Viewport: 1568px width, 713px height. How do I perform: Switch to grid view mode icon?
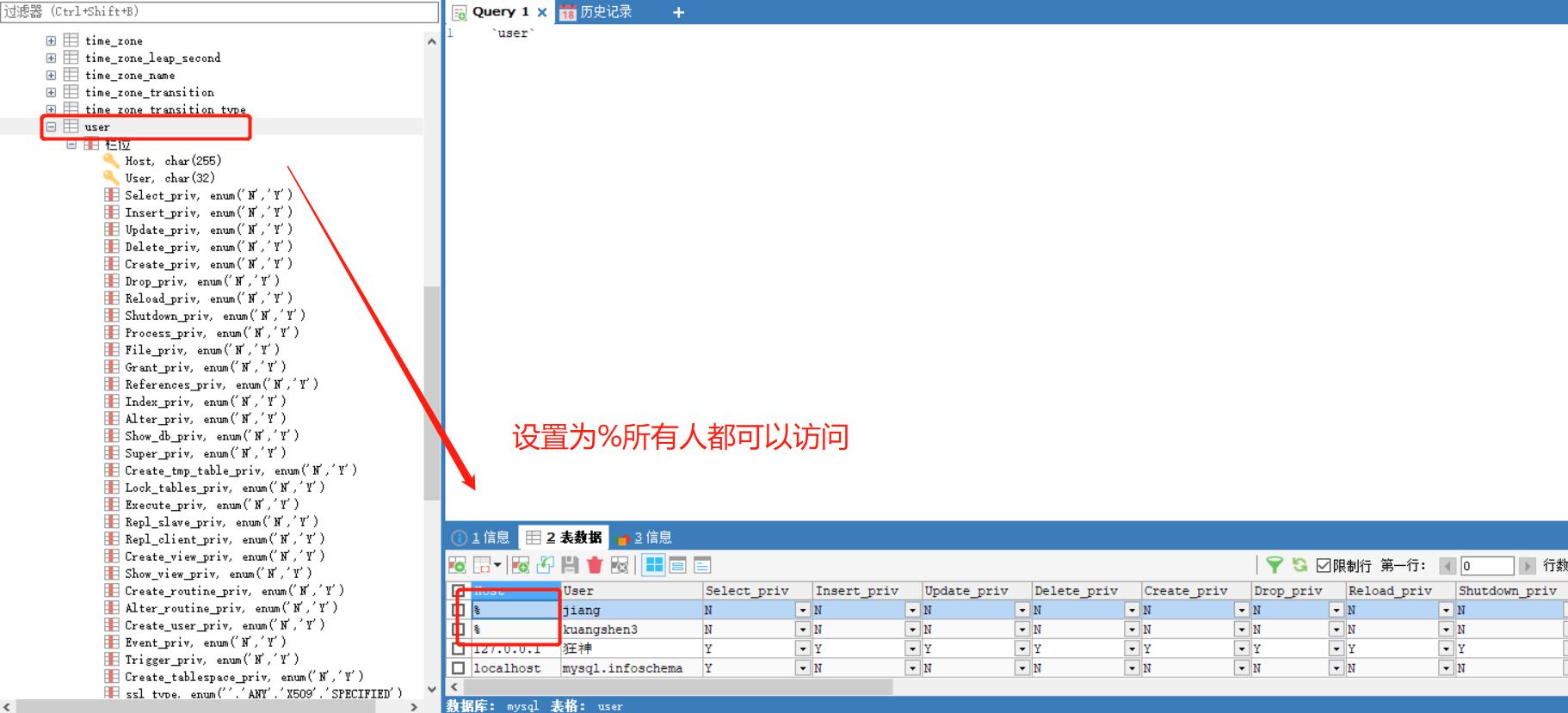(x=654, y=565)
